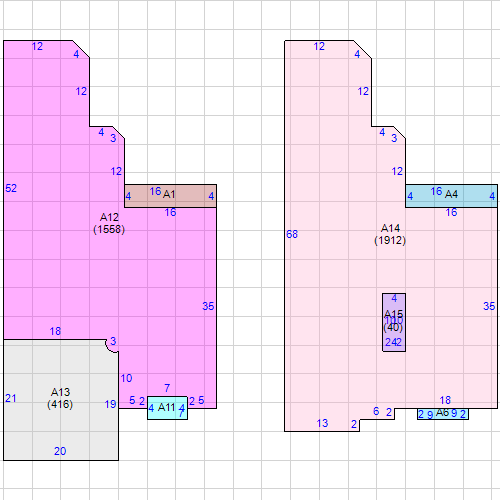Select the A12 (1558) area label
This screenshot has width=500, height=500.
(x=109, y=223)
